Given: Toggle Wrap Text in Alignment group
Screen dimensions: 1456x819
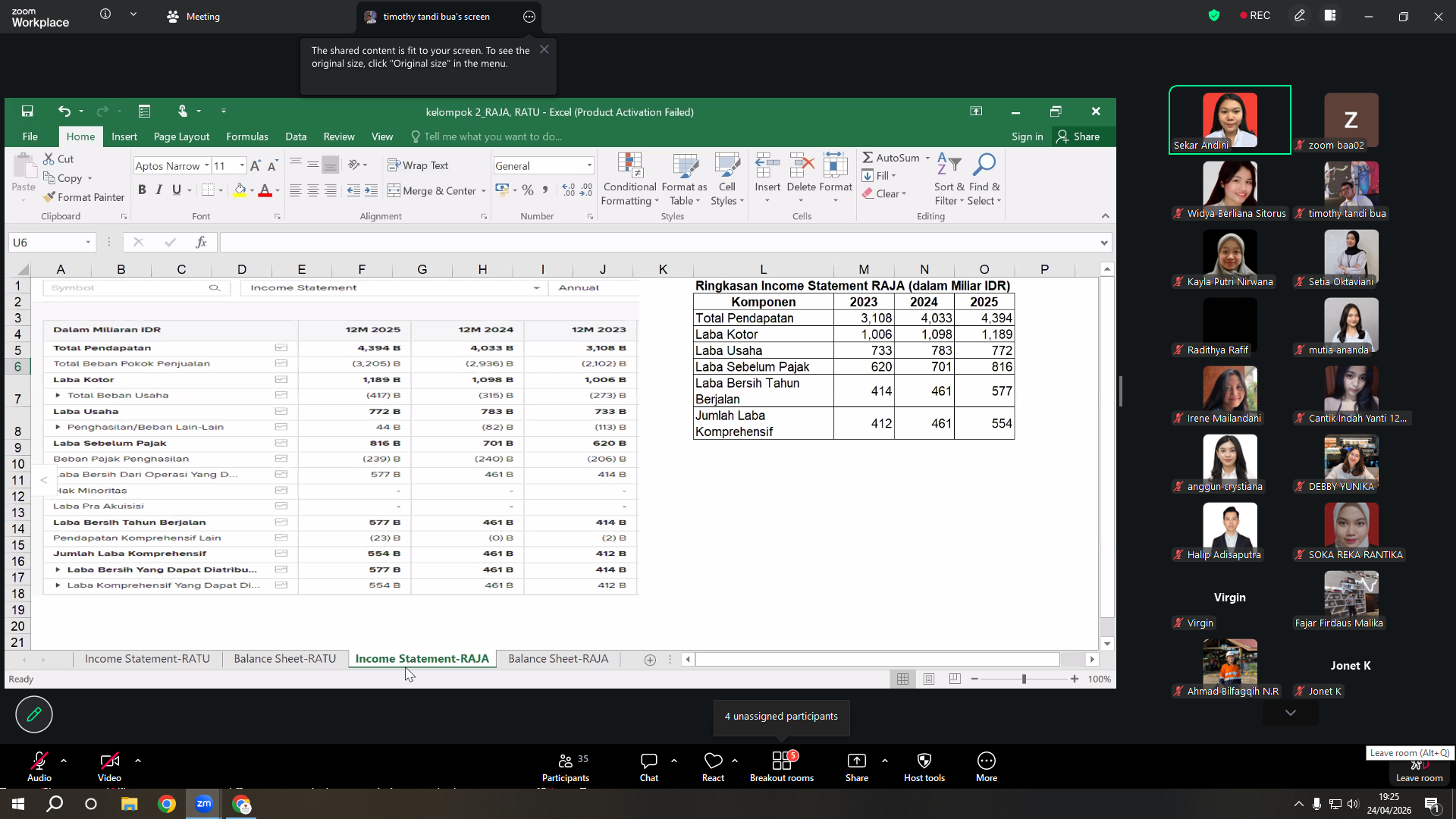Looking at the screenshot, I should tap(418, 165).
